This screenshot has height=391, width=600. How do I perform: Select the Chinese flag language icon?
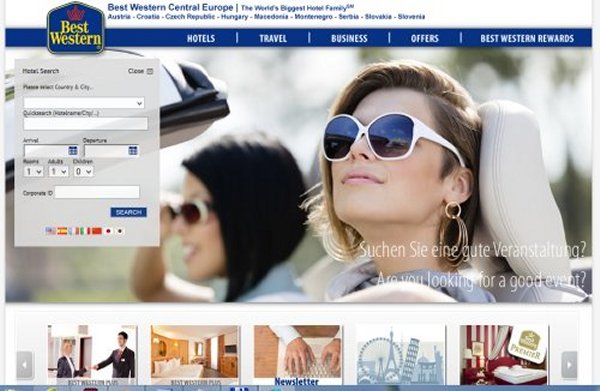click(96, 231)
